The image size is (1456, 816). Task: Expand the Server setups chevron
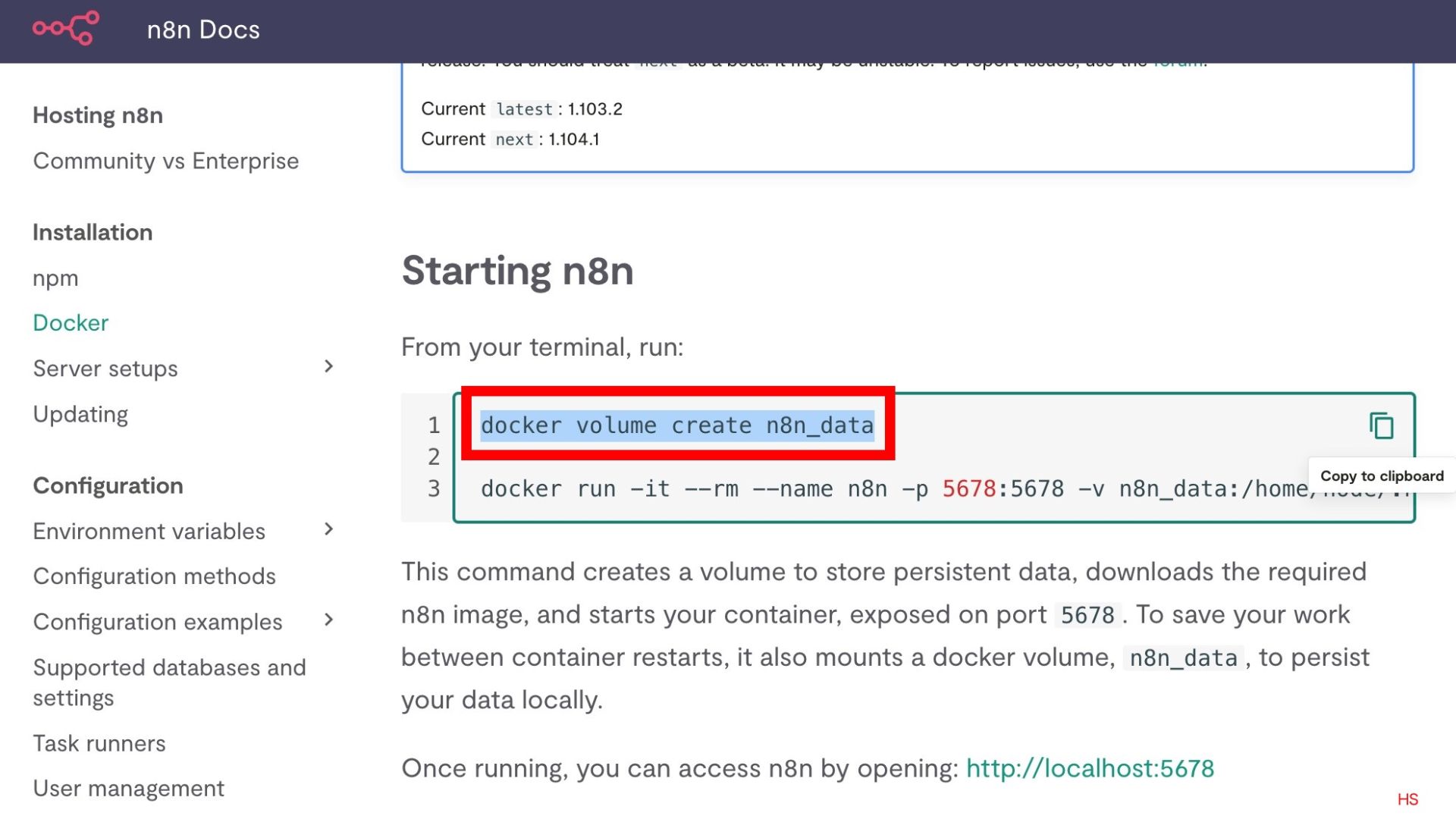(x=328, y=367)
